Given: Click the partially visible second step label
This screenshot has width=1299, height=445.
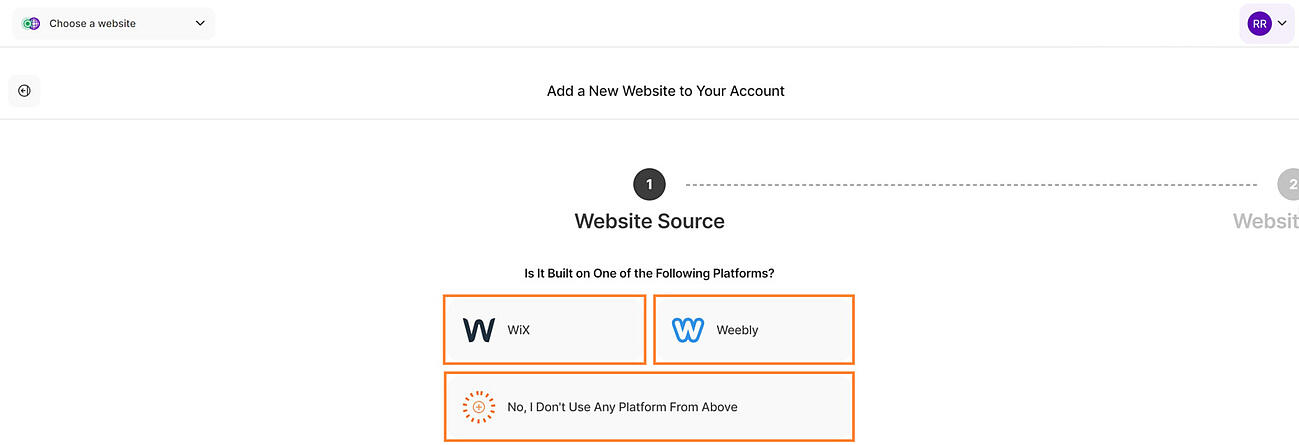Looking at the screenshot, I should coord(1266,221).
